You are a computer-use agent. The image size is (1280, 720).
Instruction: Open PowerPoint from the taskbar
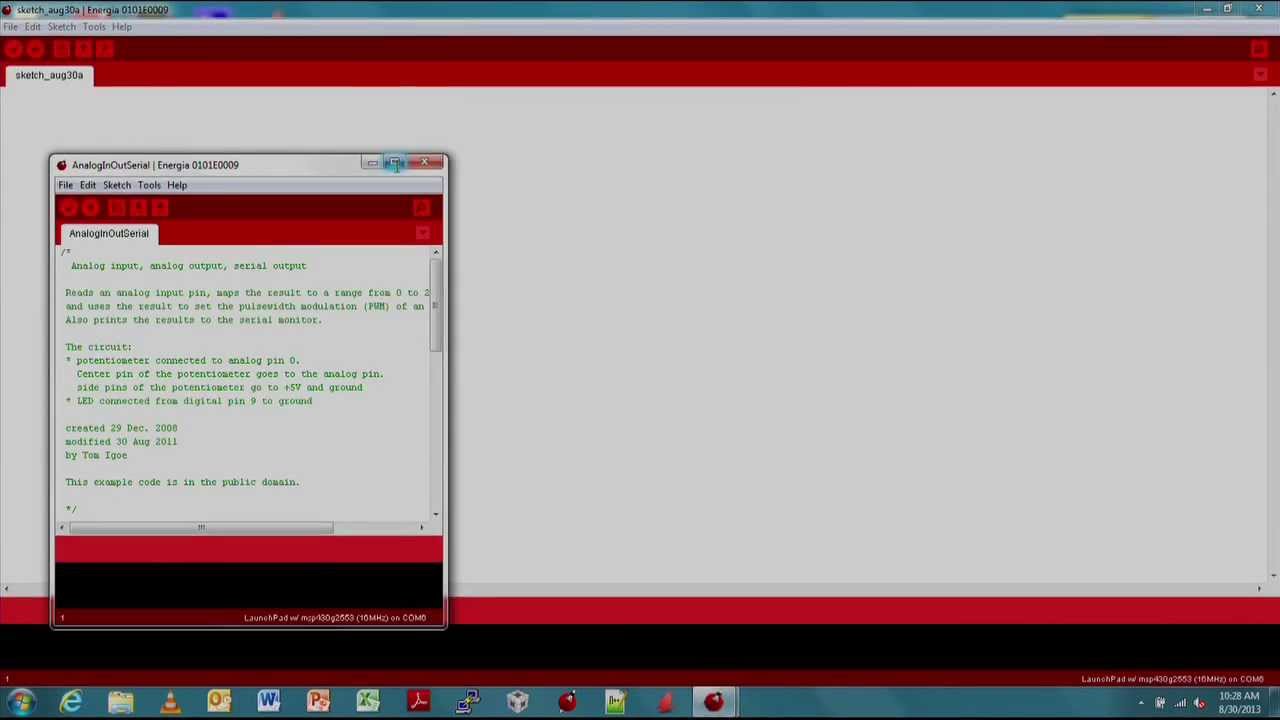[318, 702]
